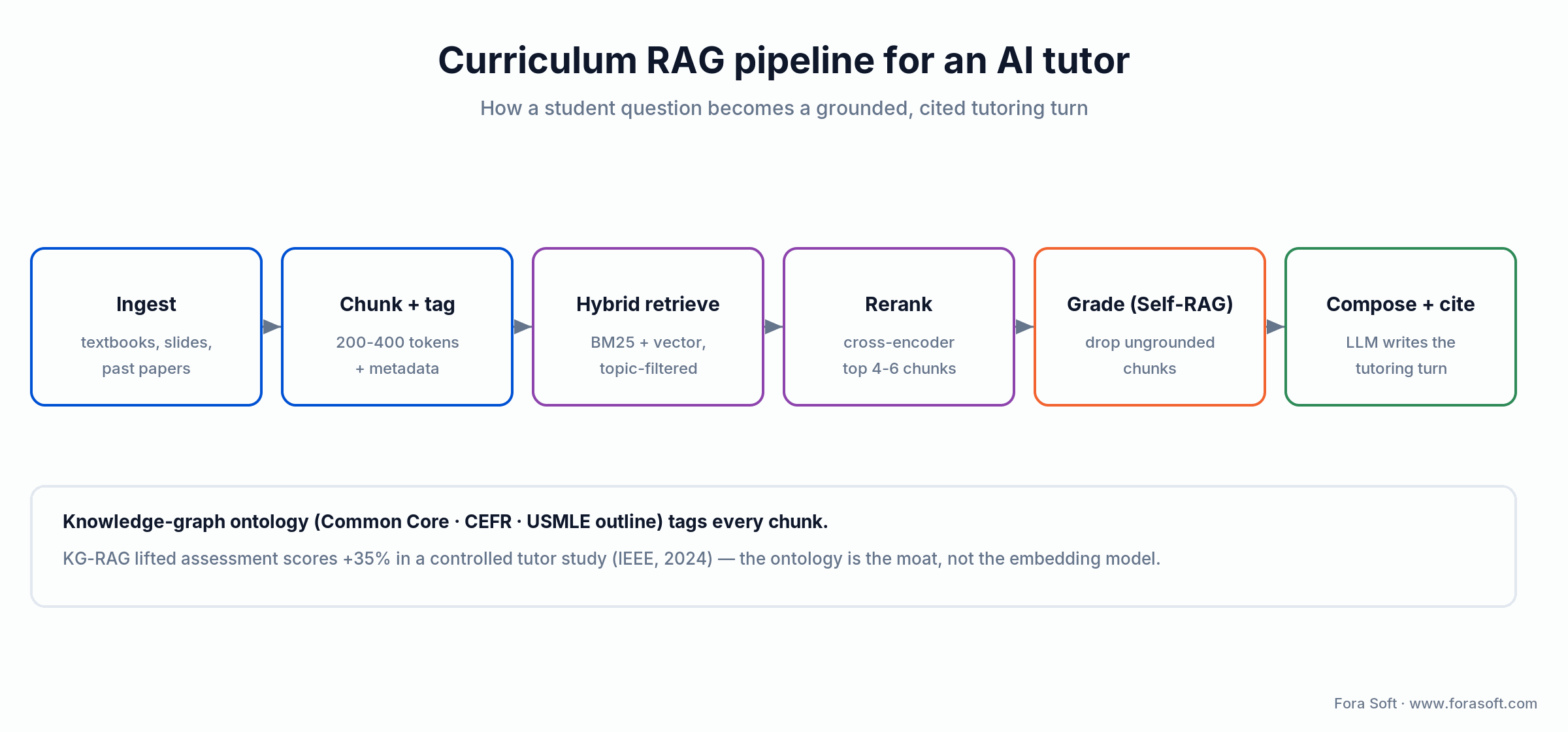Image resolution: width=1568 pixels, height=732 pixels.
Task: Click the title 'Curriculum RAG pipeline for an AI tutor'
Action: (783, 60)
